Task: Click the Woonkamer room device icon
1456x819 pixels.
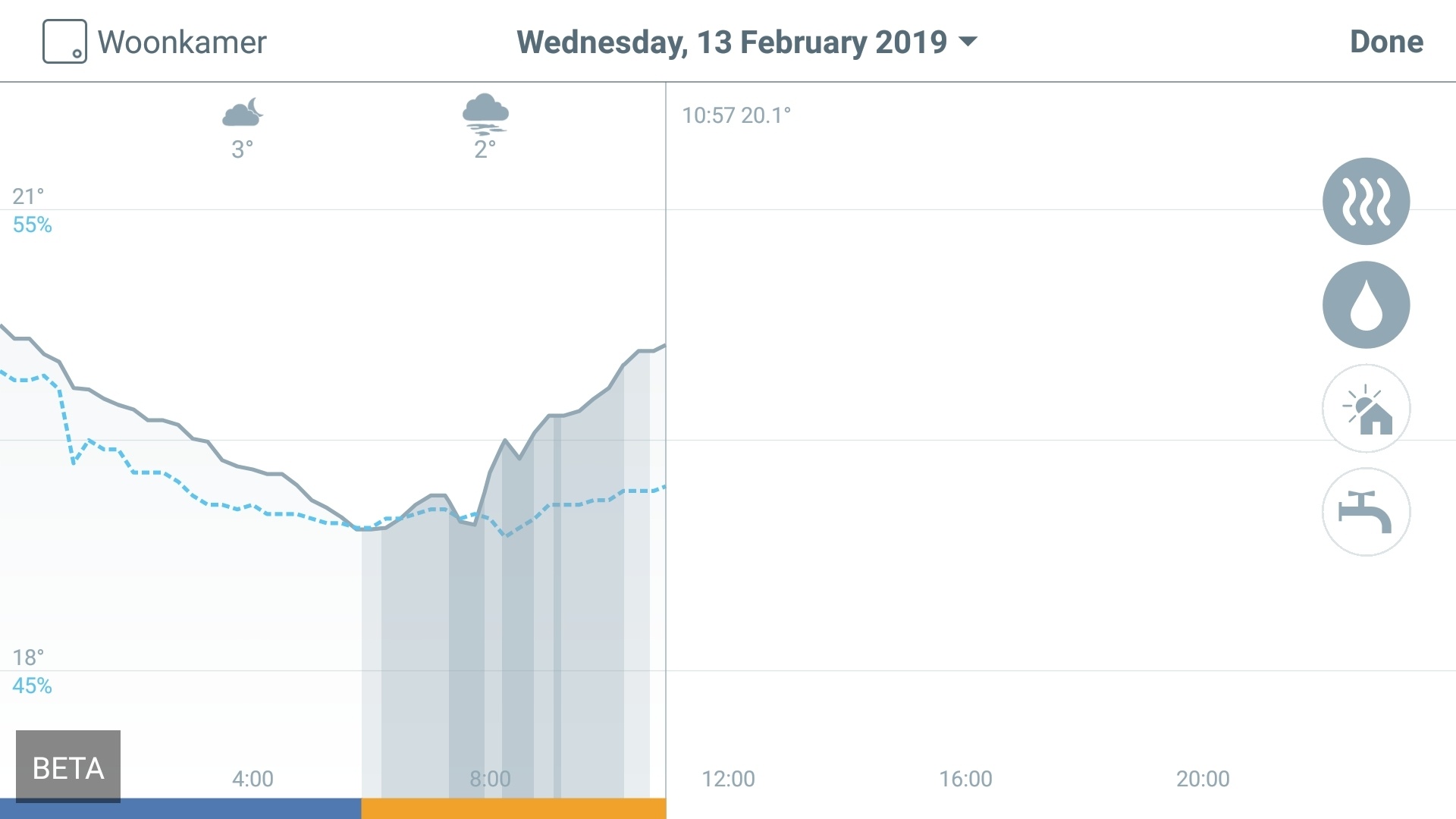Action: (x=64, y=42)
